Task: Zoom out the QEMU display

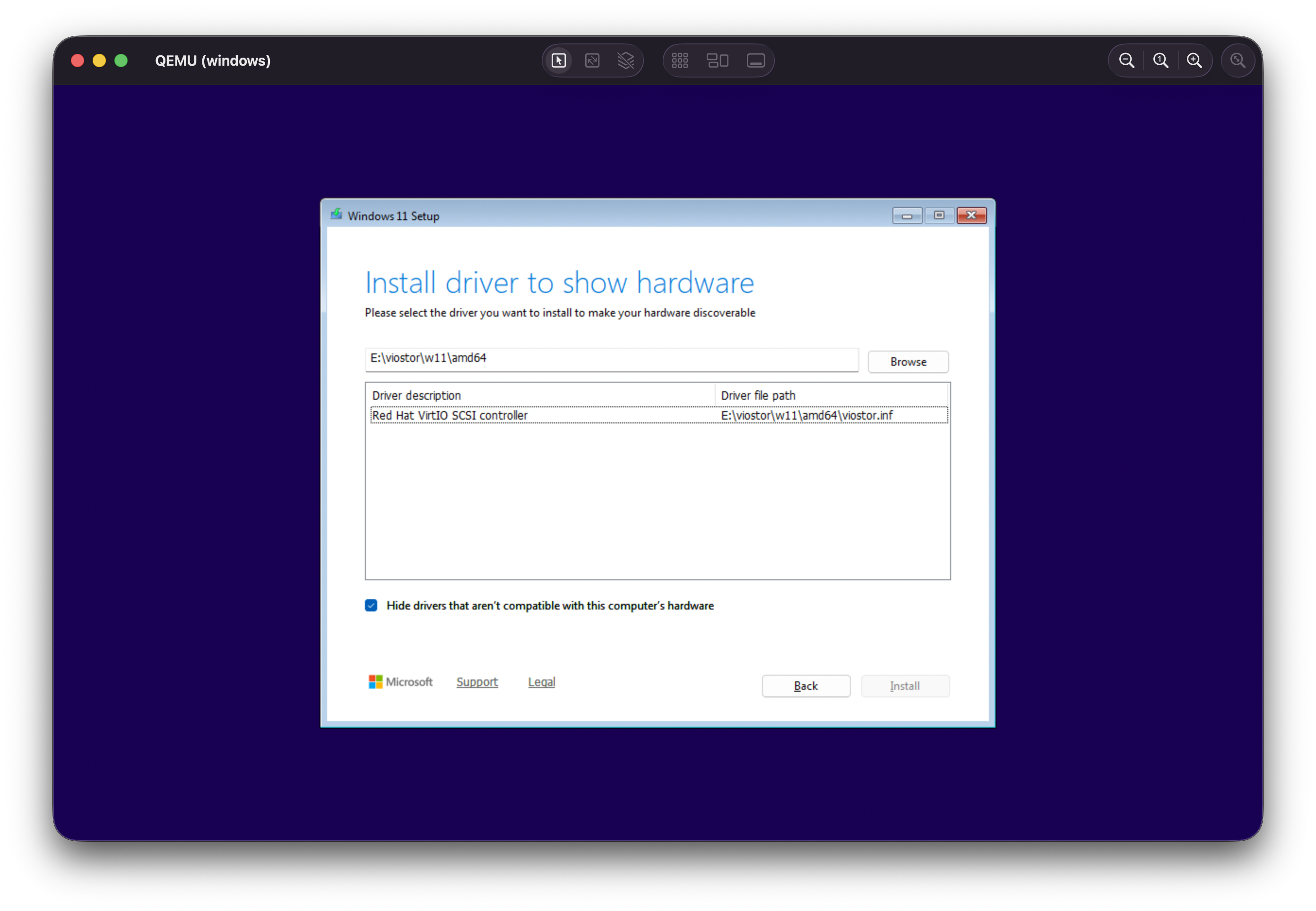Action: 1126,60
